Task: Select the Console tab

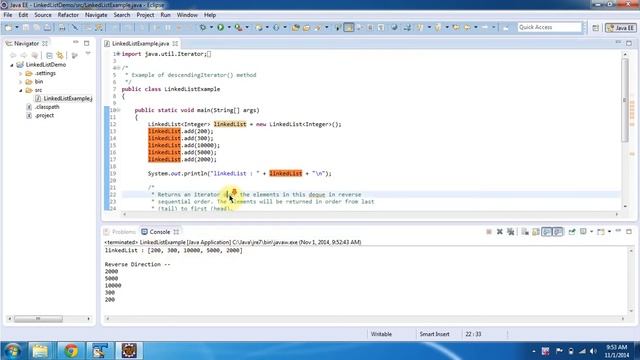Action: click(160, 232)
